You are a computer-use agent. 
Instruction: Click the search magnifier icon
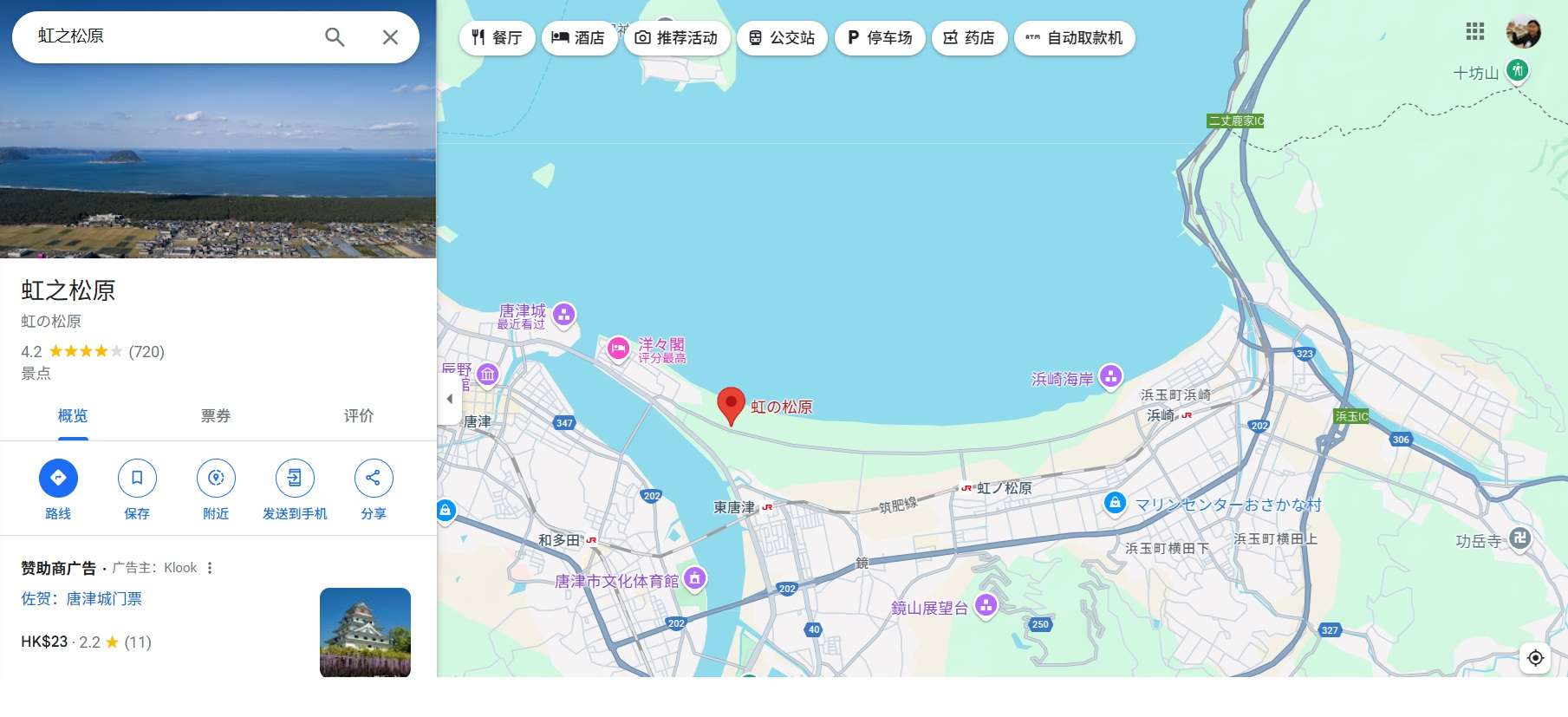(335, 36)
